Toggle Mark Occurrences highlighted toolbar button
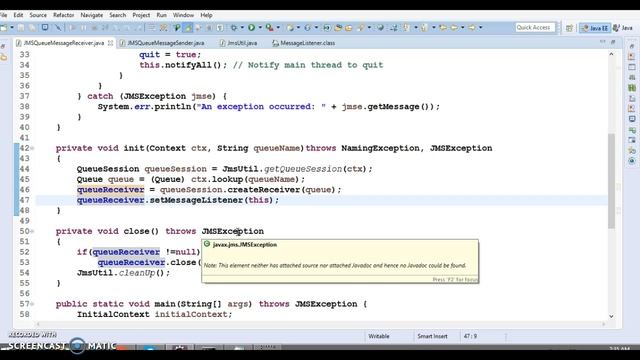 [x=188, y=27]
